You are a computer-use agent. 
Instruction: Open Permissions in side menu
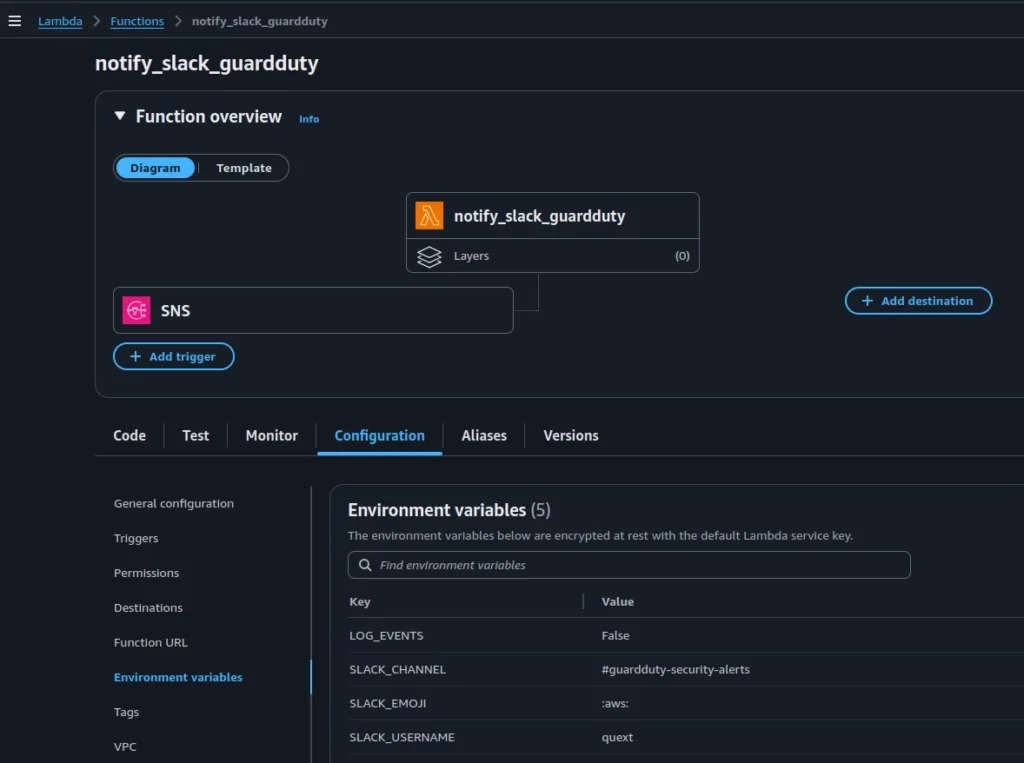pos(146,573)
